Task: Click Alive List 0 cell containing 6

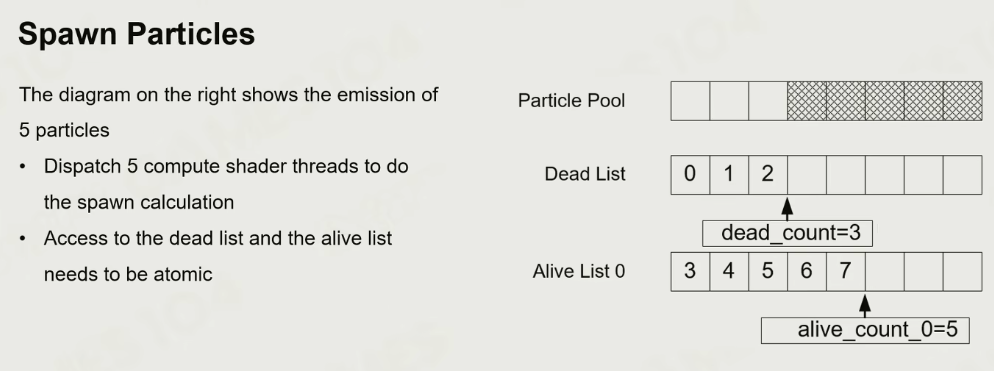Action: click(806, 271)
